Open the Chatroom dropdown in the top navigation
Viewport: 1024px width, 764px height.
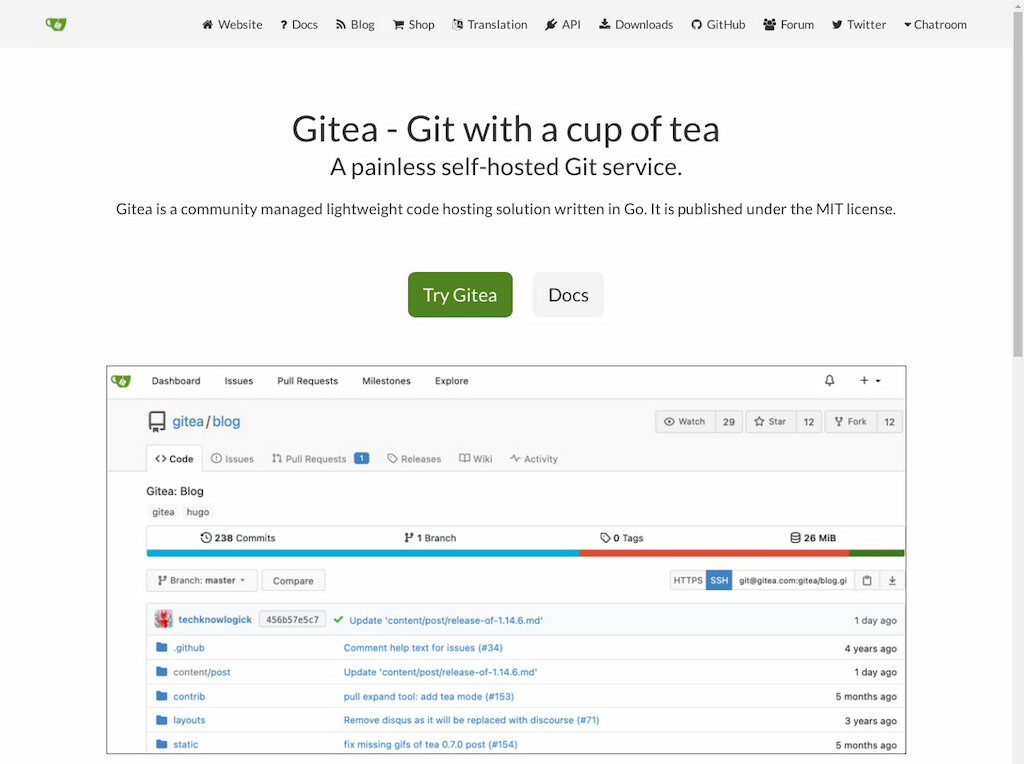pos(935,24)
